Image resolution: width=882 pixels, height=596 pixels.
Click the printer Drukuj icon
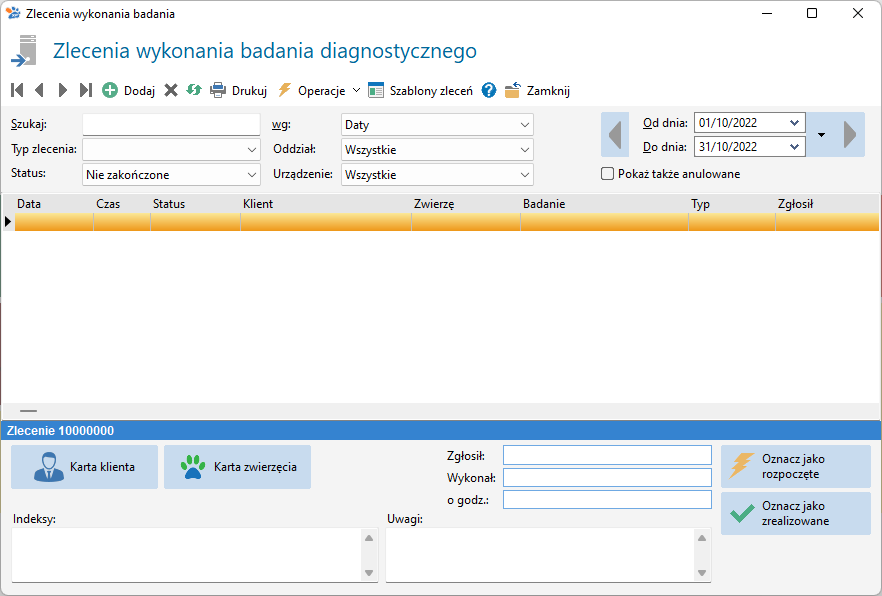pyautogui.click(x=218, y=90)
